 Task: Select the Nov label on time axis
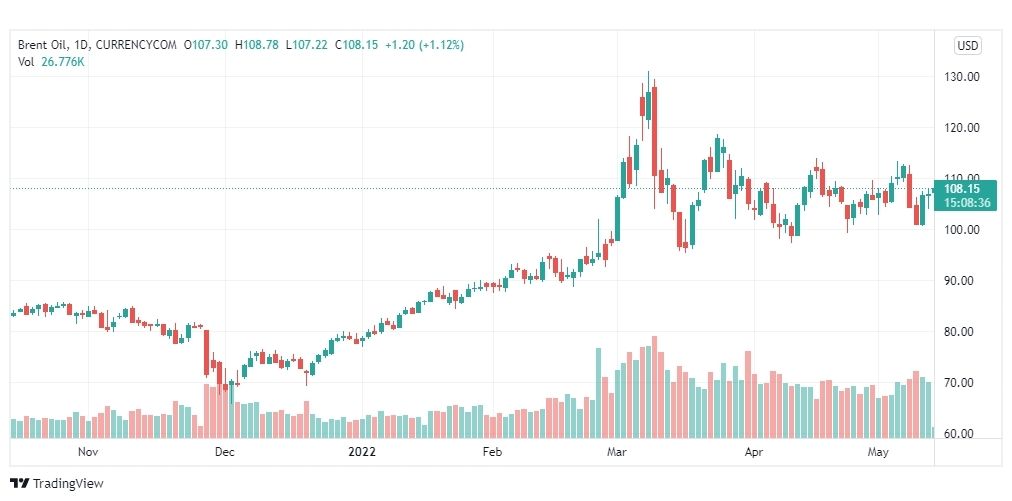point(88,452)
